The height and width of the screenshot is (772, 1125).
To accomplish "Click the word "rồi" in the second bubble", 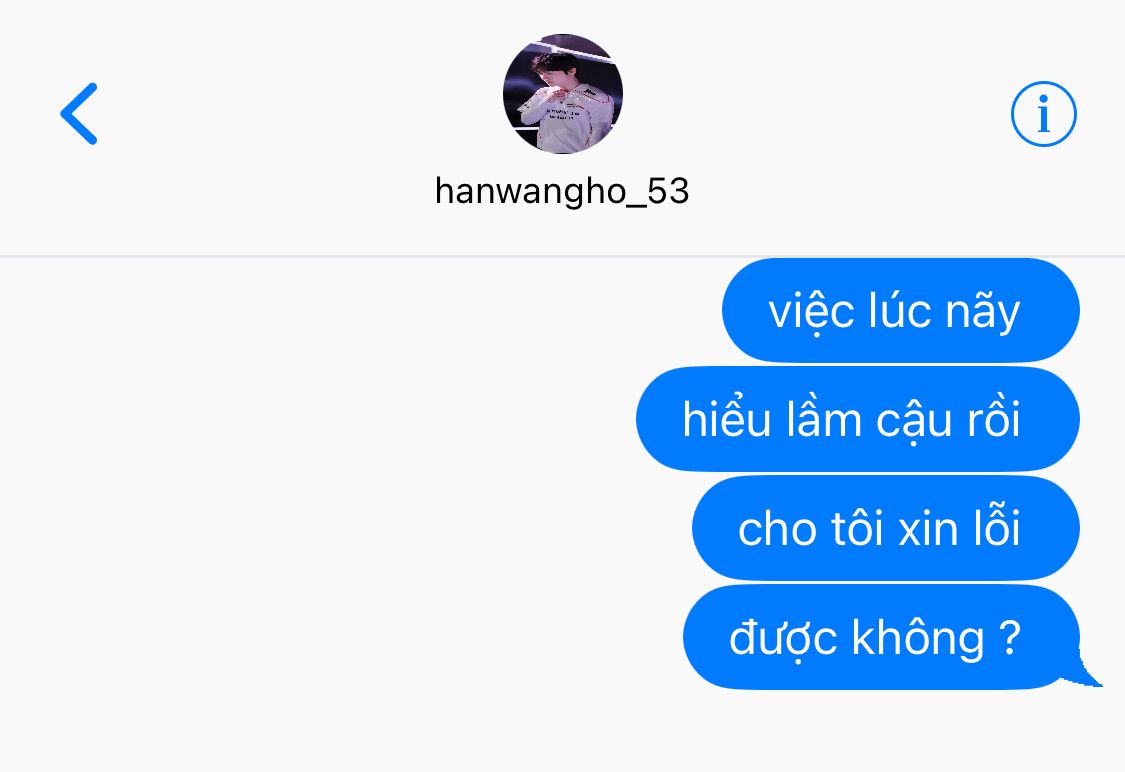I will coord(994,419).
